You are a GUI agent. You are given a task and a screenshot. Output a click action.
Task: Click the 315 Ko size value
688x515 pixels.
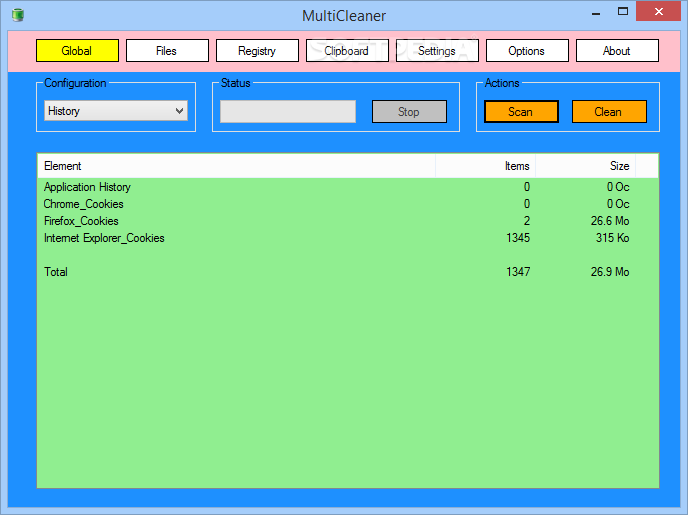612,238
